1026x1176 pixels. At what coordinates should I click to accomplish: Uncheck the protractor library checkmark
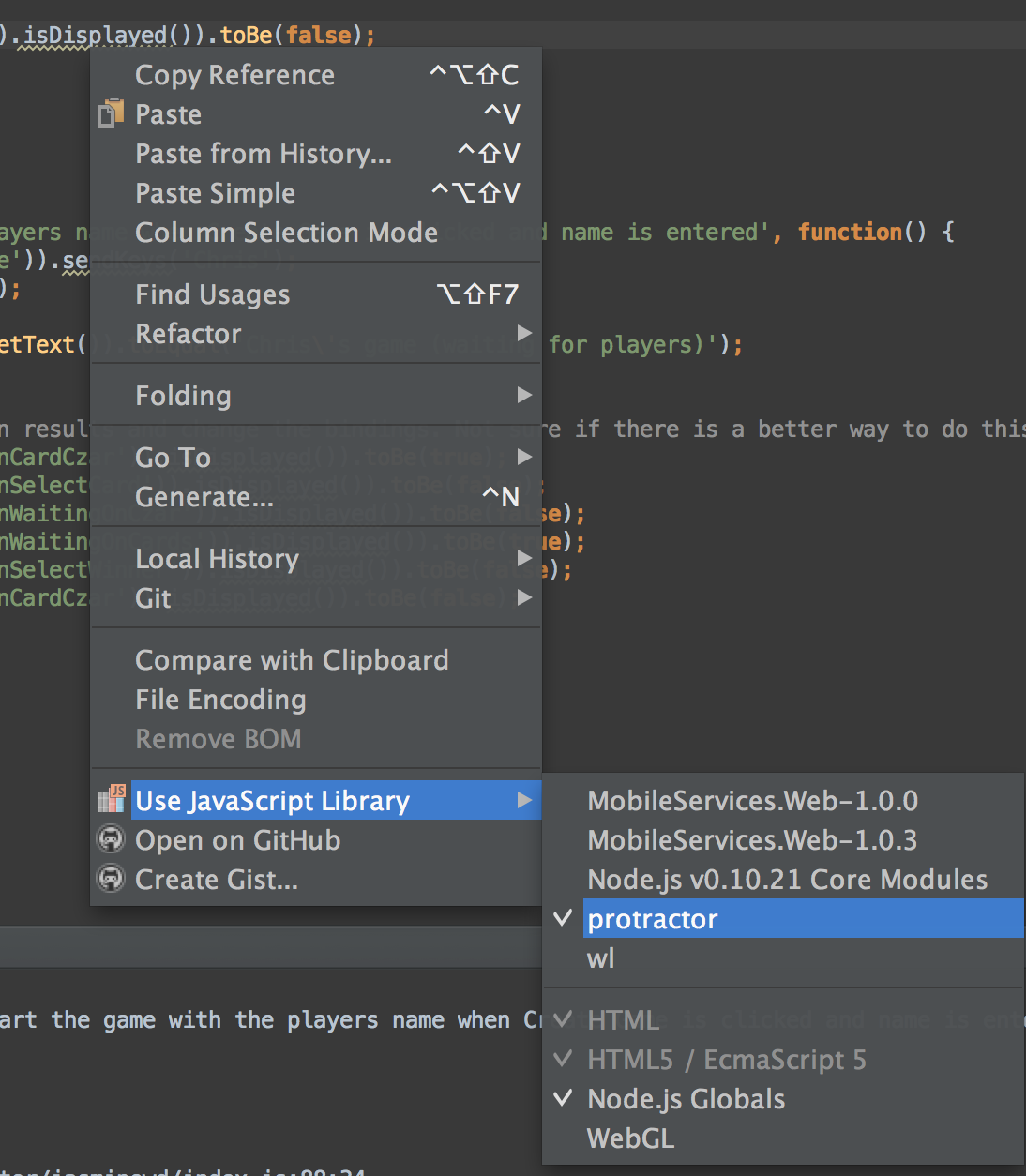tap(561, 919)
